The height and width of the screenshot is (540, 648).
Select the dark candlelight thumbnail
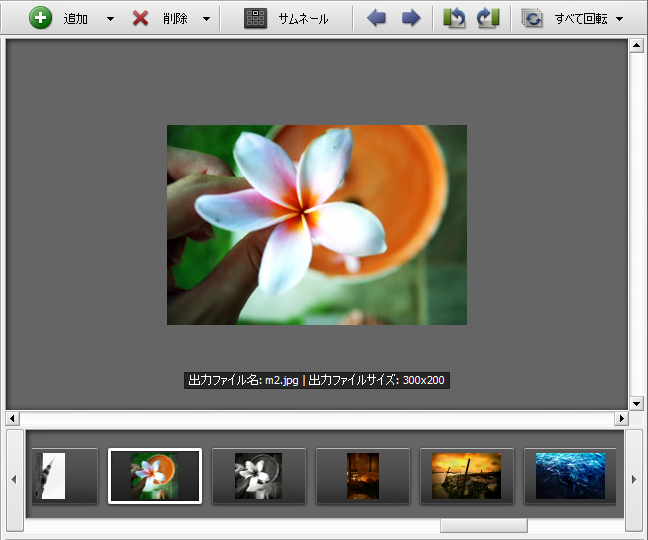pos(362,476)
